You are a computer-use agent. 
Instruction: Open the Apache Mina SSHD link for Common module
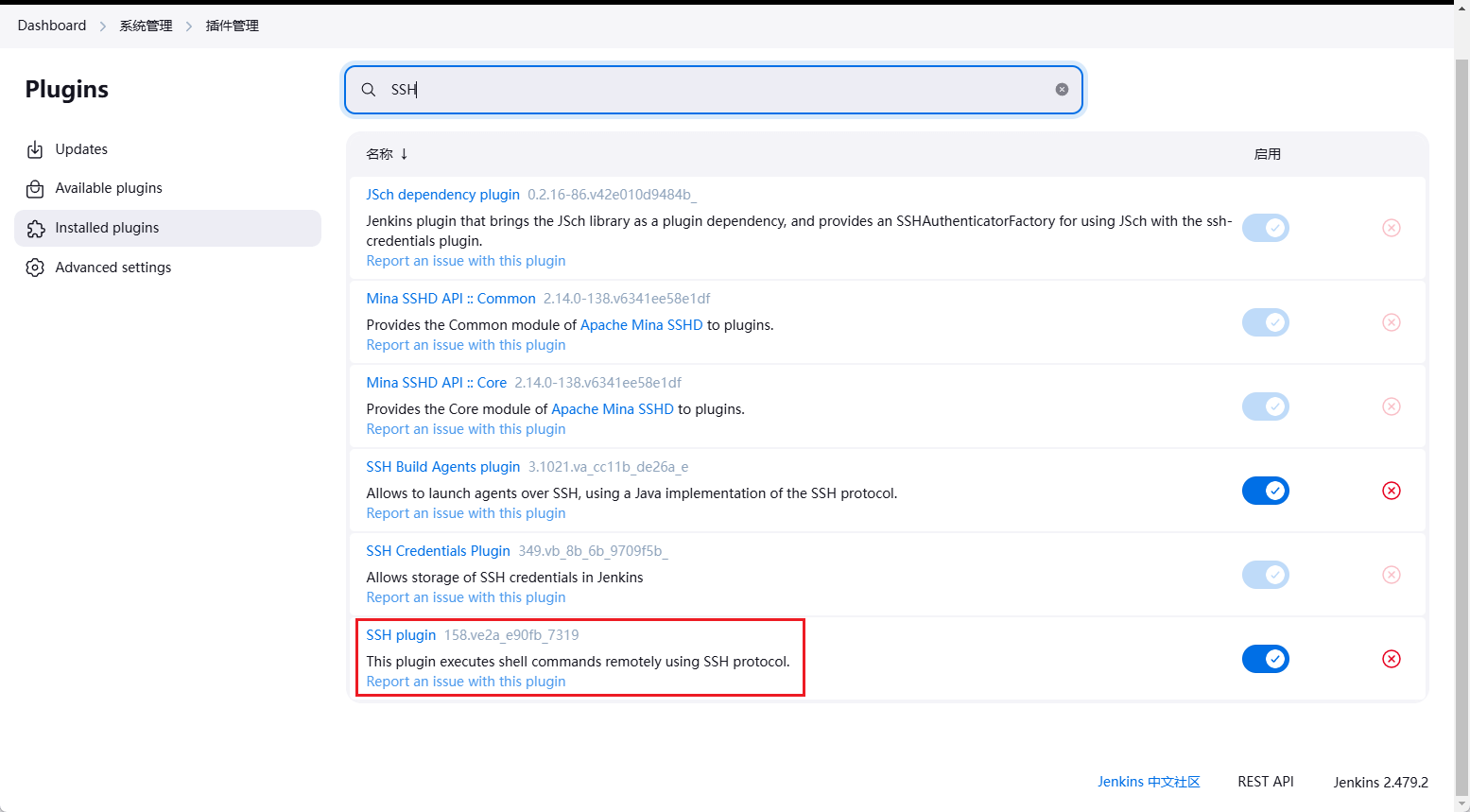(x=641, y=325)
